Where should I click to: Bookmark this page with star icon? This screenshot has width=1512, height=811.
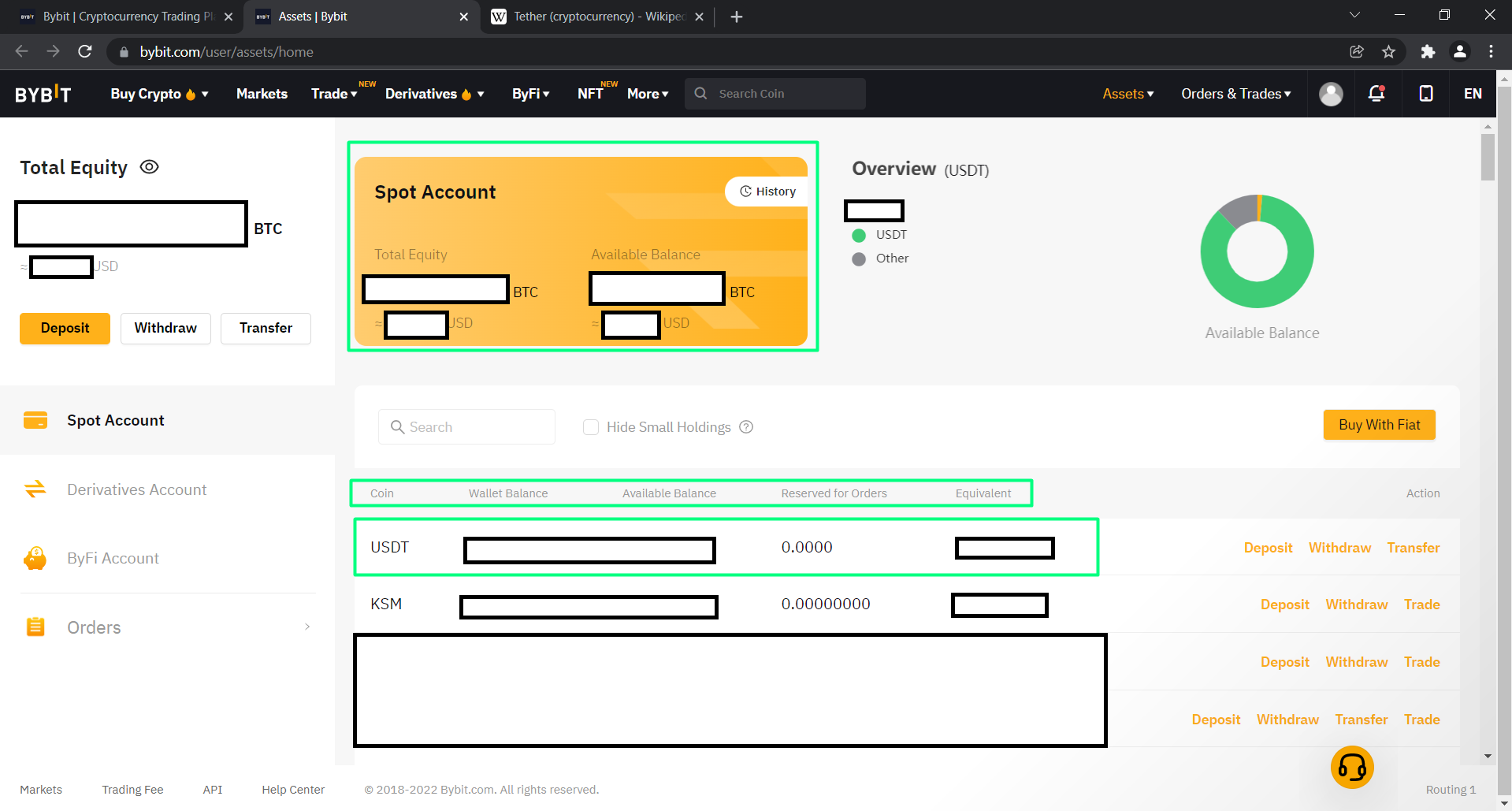tap(1388, 52)
